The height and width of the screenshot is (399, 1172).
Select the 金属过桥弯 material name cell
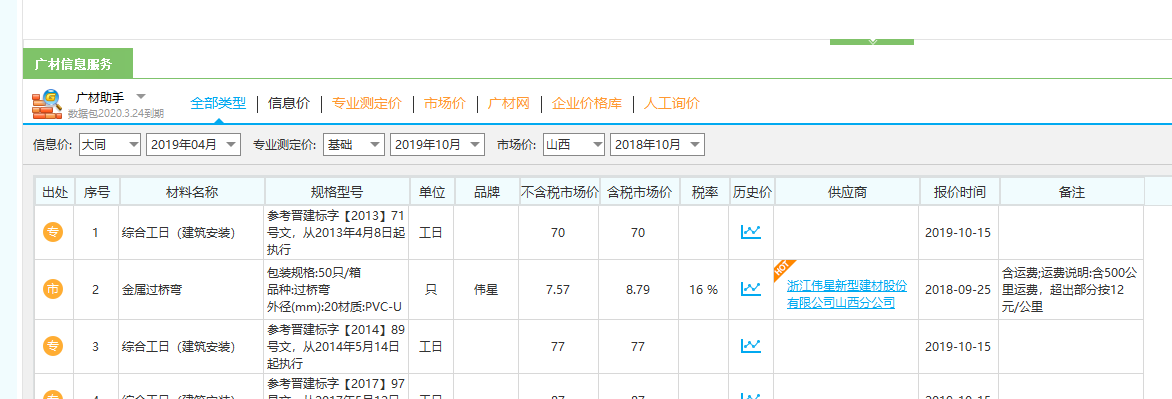pyautogui.click(x=192, y=289)
